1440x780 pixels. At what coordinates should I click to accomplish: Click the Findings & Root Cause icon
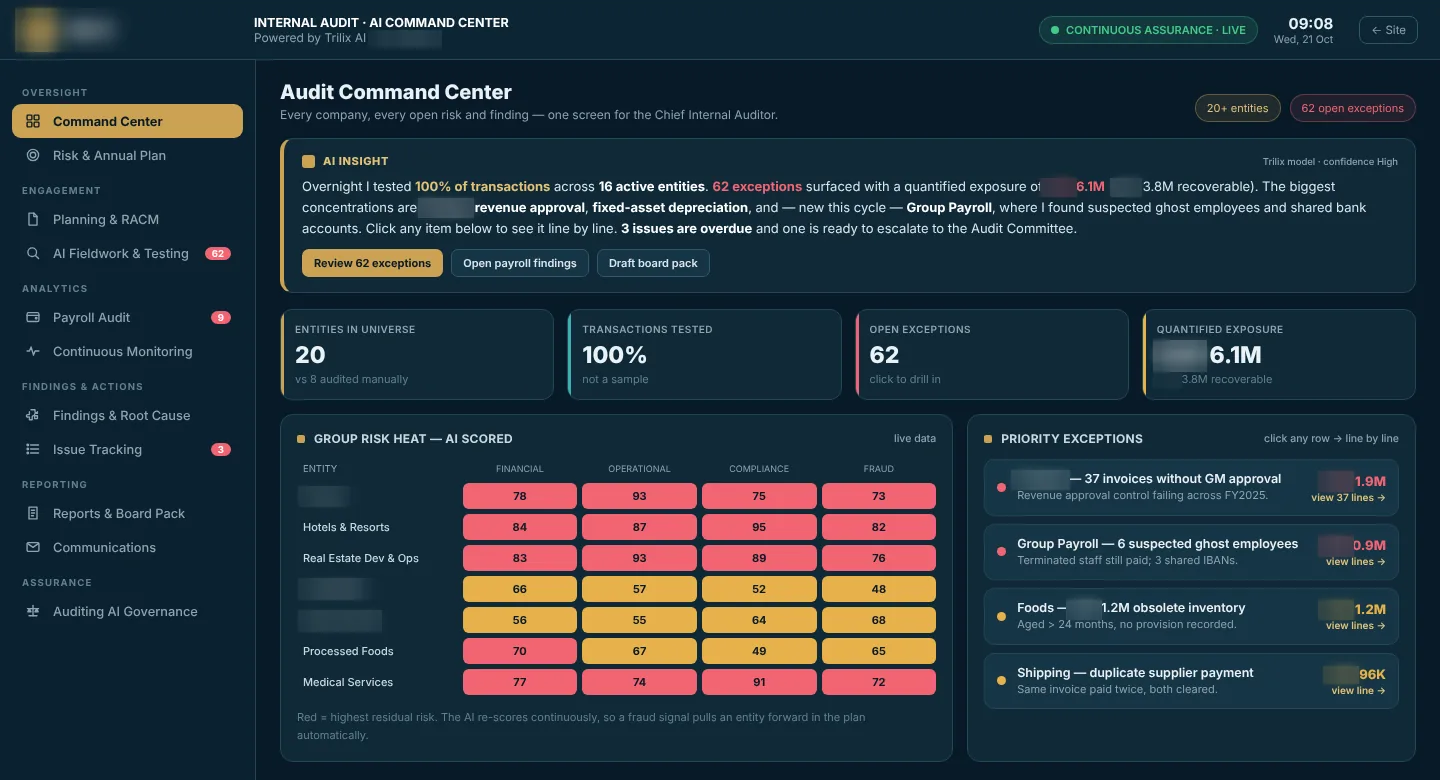click(x=33, y=415)
